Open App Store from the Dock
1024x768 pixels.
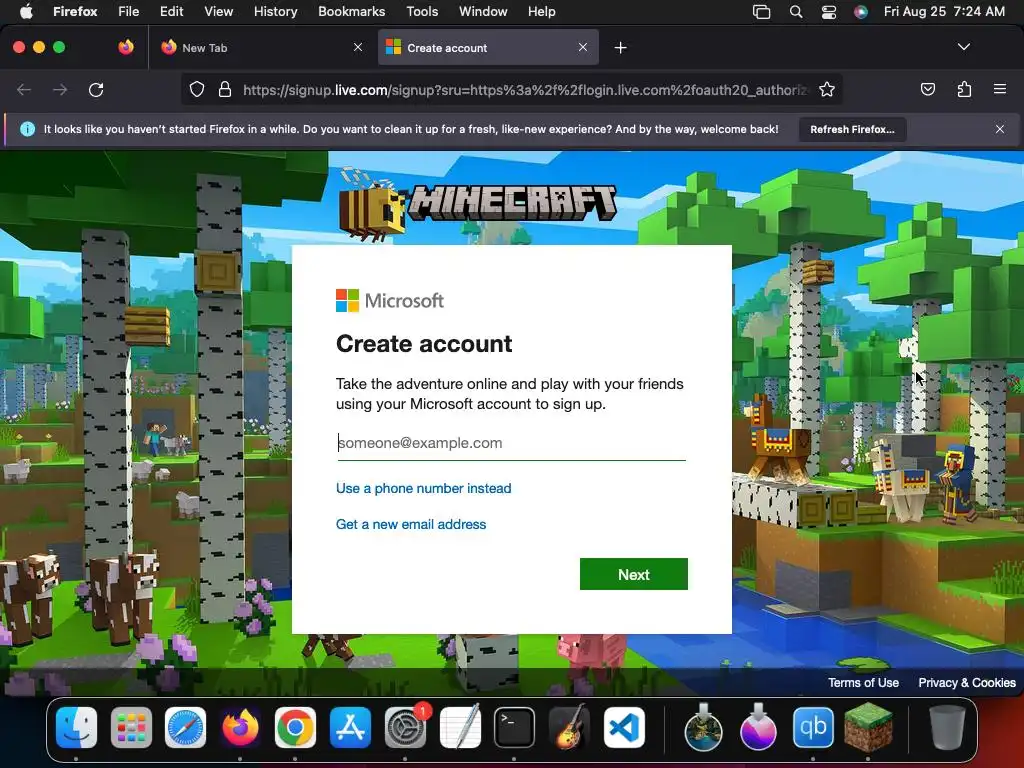pos(350,727)
